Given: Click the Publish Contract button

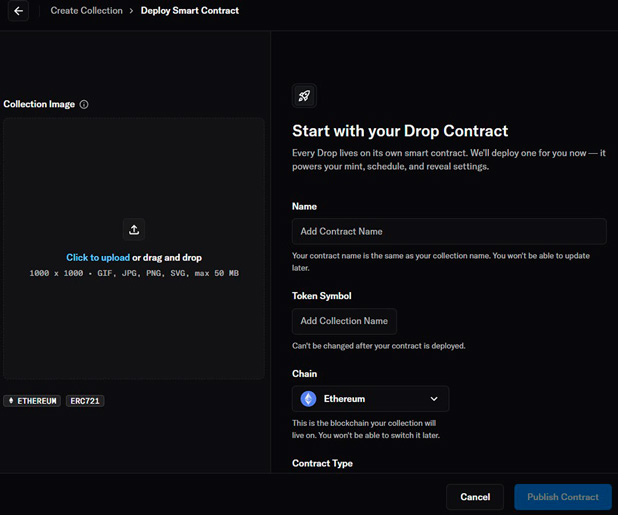Looking at the screenshot, I should pyautogui.click(x=563, y=497).
